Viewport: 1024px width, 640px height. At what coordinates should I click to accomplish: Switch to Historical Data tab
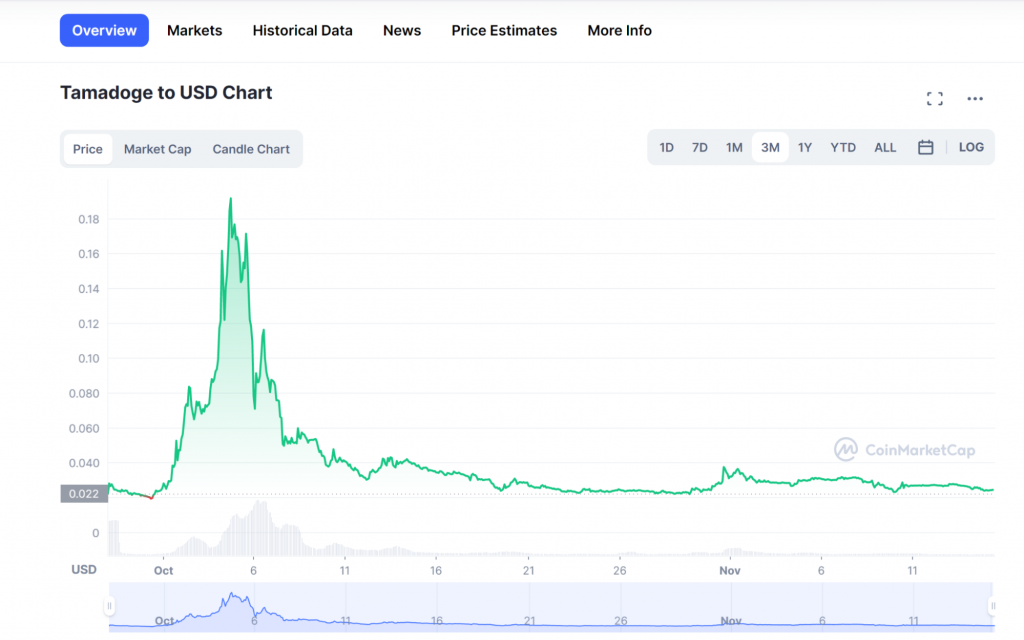coord(302,30)
